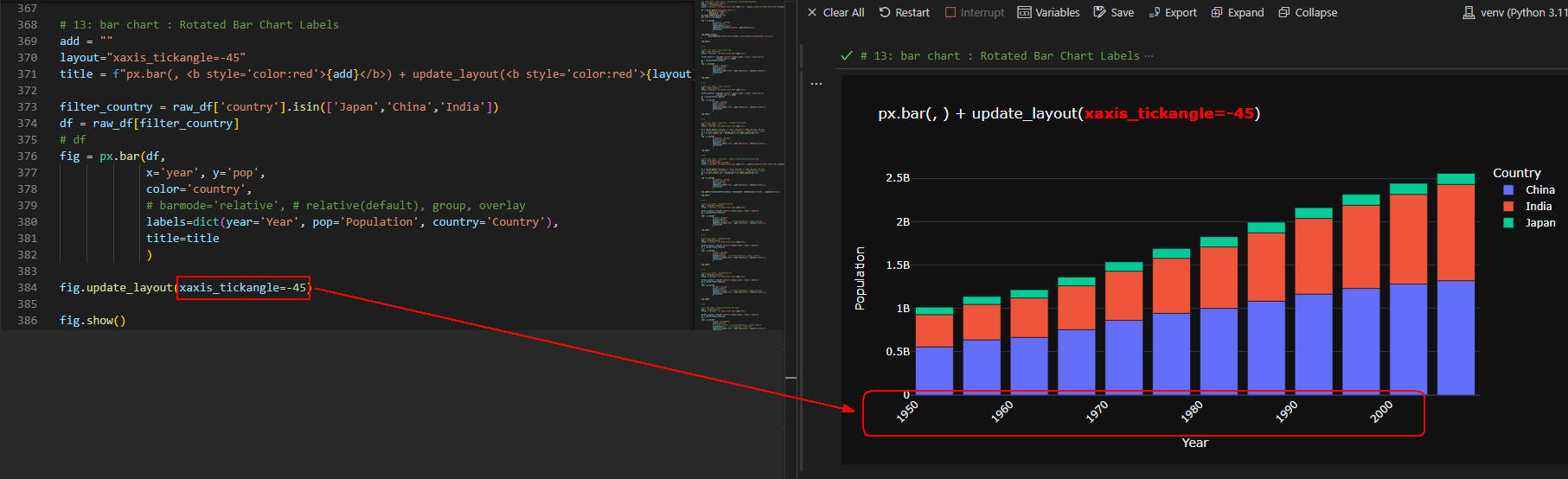Viewport: 1568px width, 479px height.
Task: Click the commented '# barmode' code line
Action: tap(336, 206)
